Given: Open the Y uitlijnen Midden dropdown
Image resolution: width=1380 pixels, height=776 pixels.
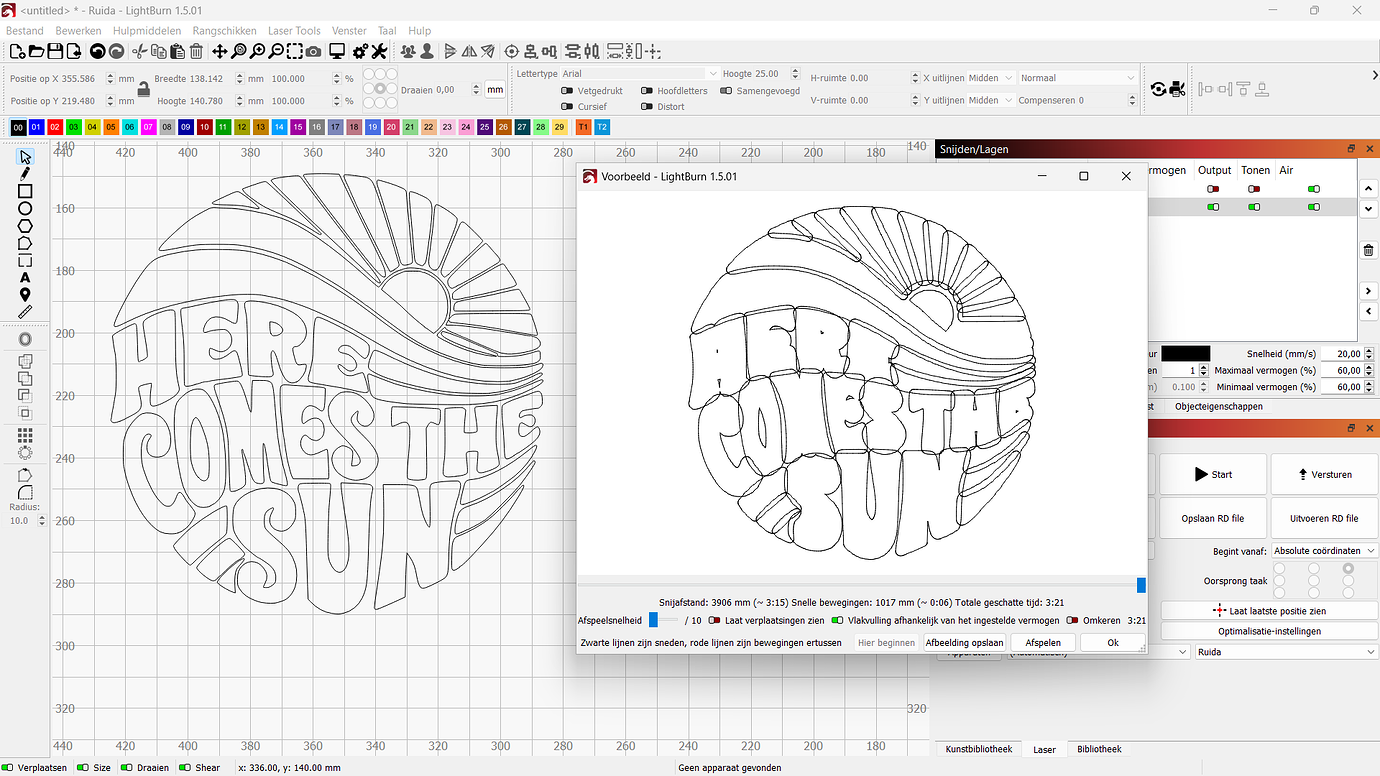Looking at the screenshot, I should [991, 100].
